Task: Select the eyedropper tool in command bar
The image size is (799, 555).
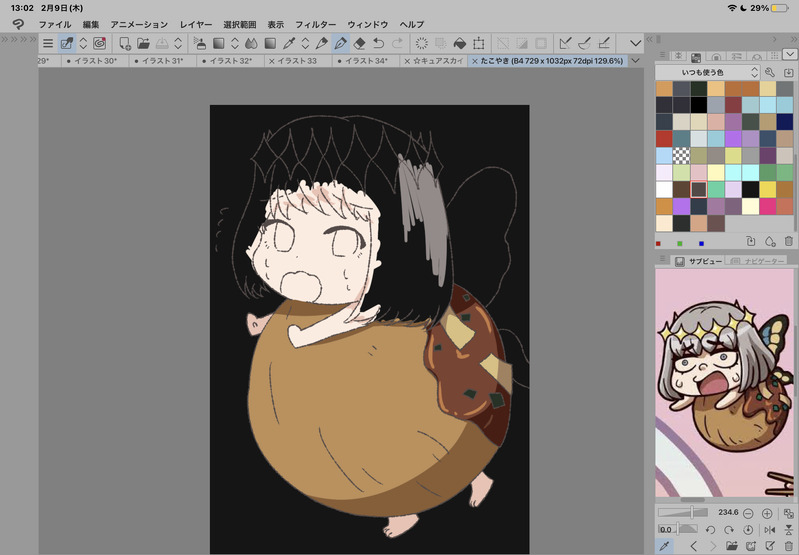Action: (x=288, y=43)
